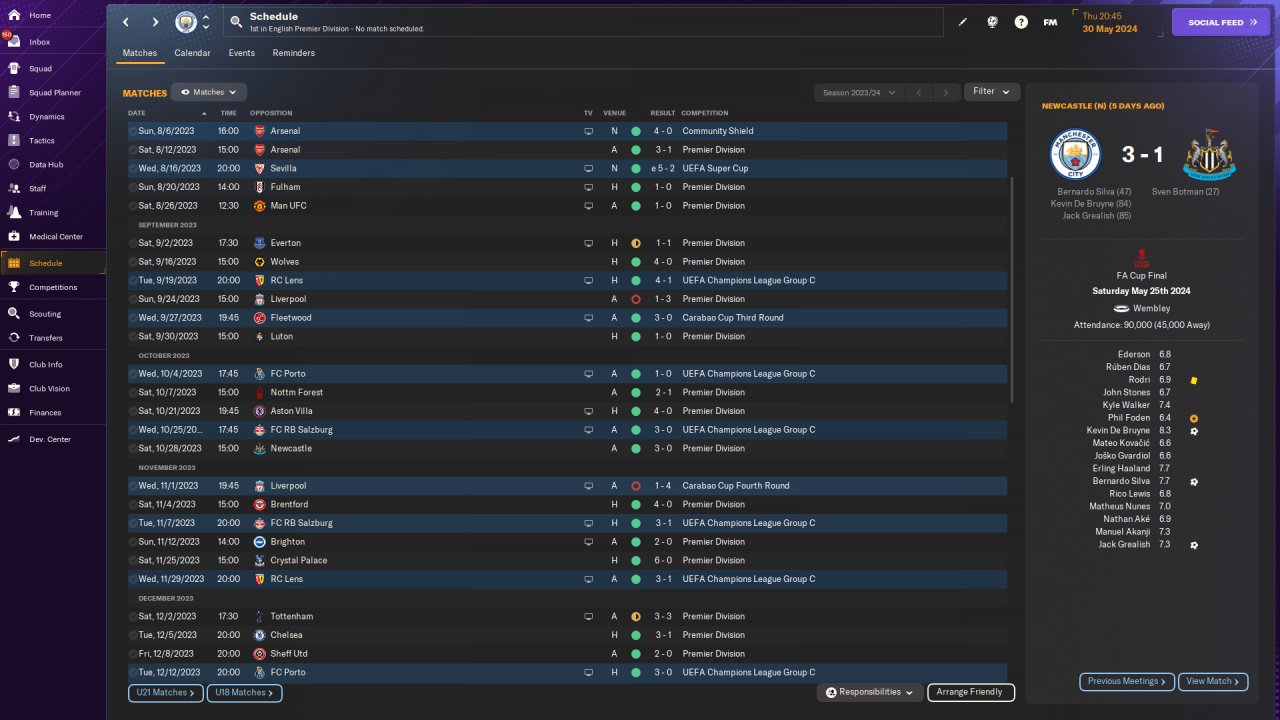Go to the Squad screen
Screen dimensions: 1280x720
[40, 69]
